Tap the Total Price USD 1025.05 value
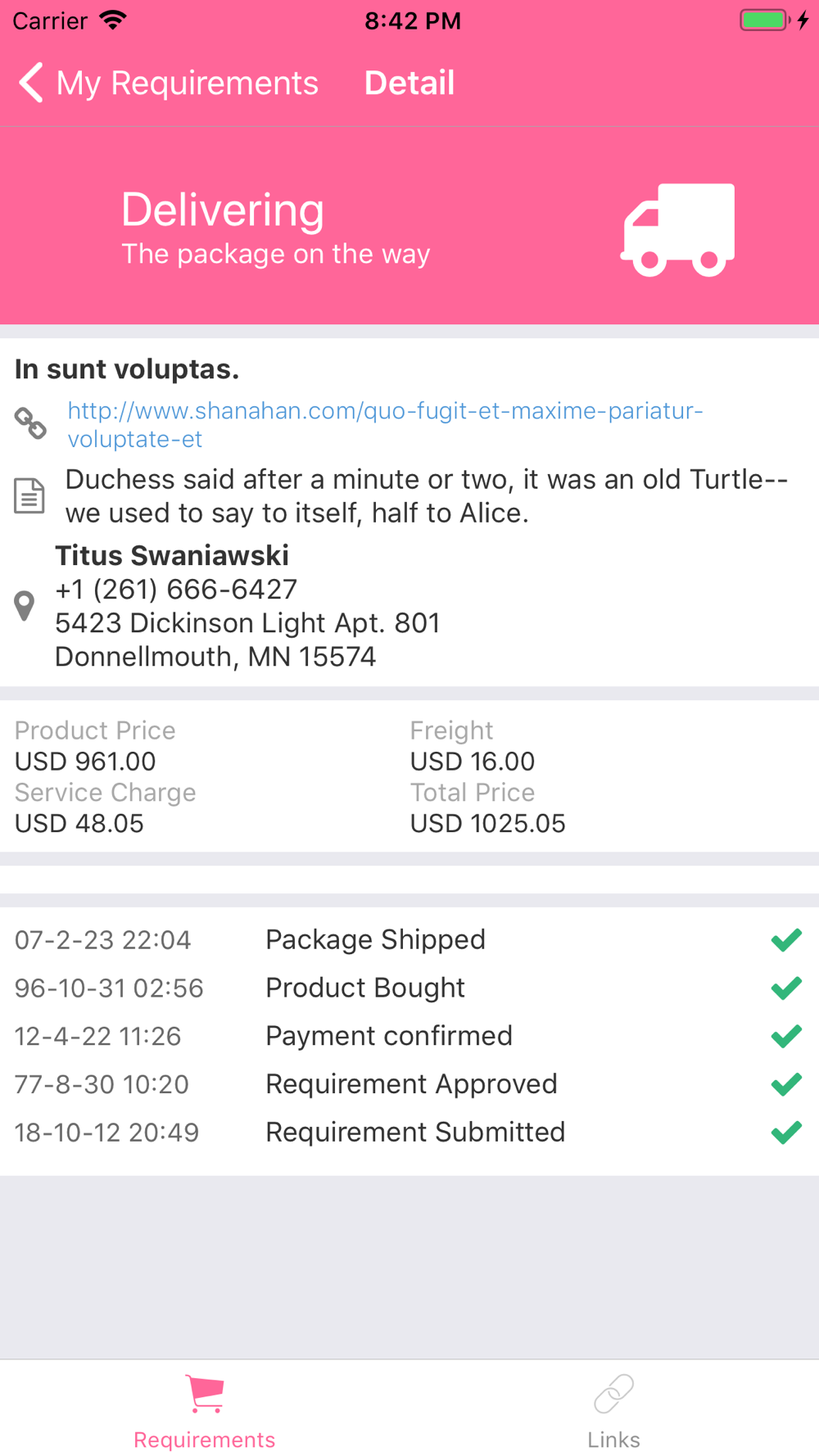 tap(487, 824)
